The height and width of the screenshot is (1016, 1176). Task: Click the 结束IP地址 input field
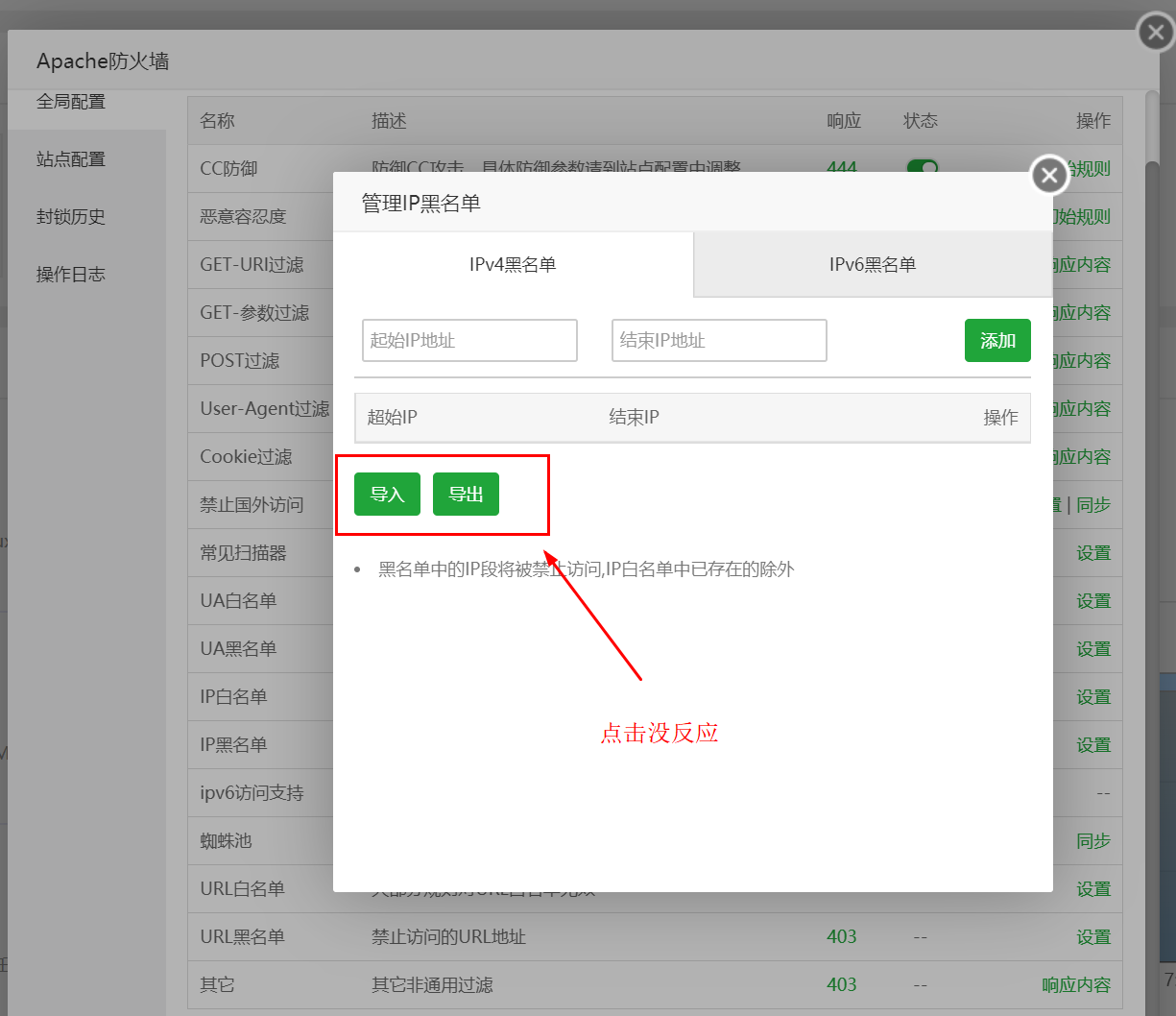click(x=719, y=340)
